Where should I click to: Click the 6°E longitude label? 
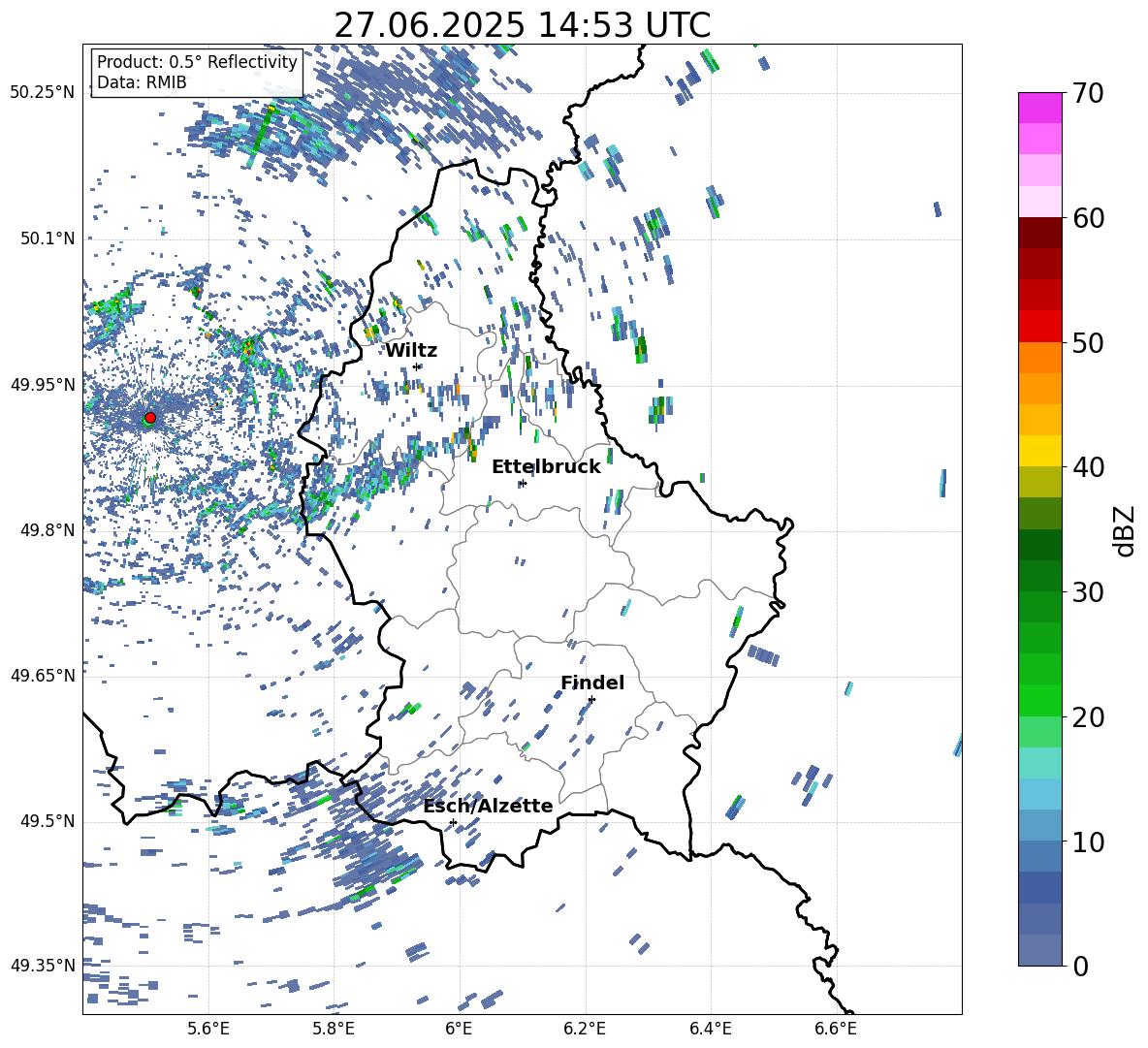pos(459,1029)
